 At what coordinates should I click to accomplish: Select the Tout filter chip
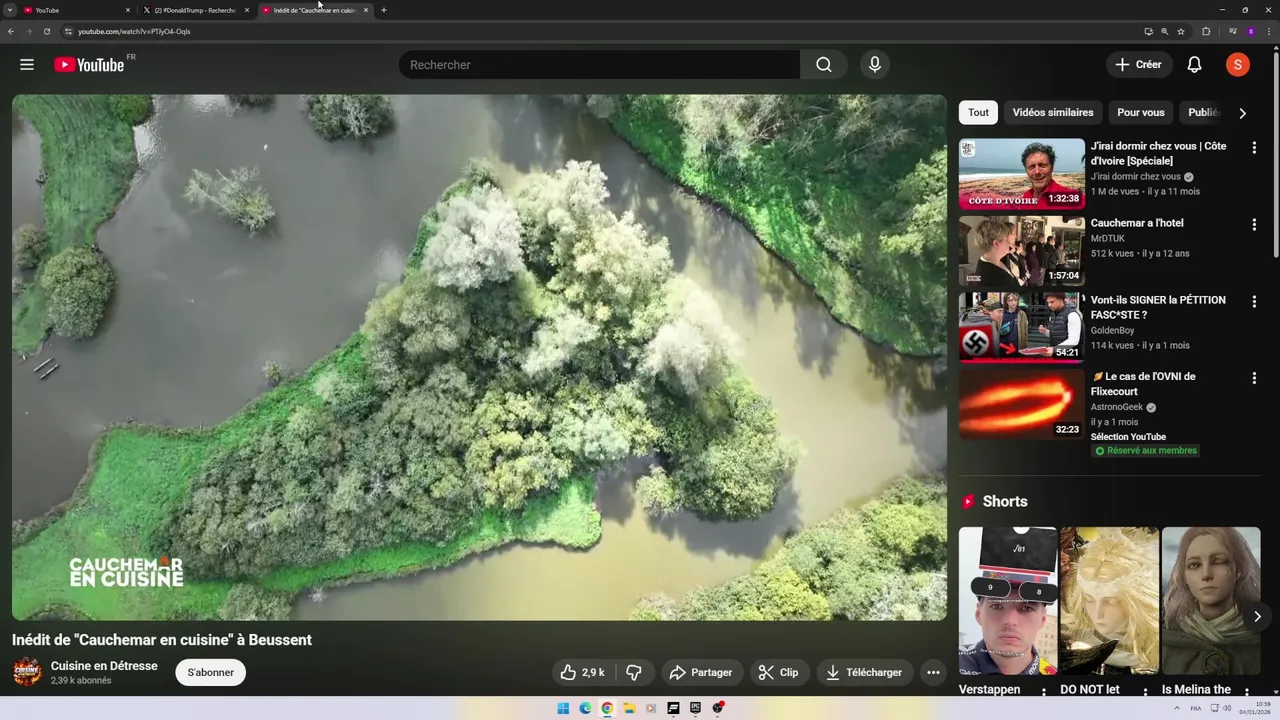978,113
